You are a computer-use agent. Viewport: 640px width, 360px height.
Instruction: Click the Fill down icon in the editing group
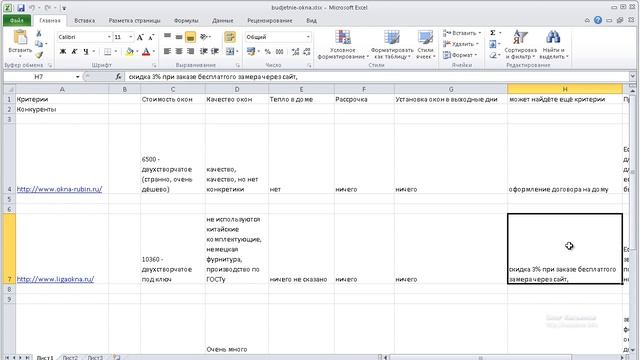click(x=493, y=44)
